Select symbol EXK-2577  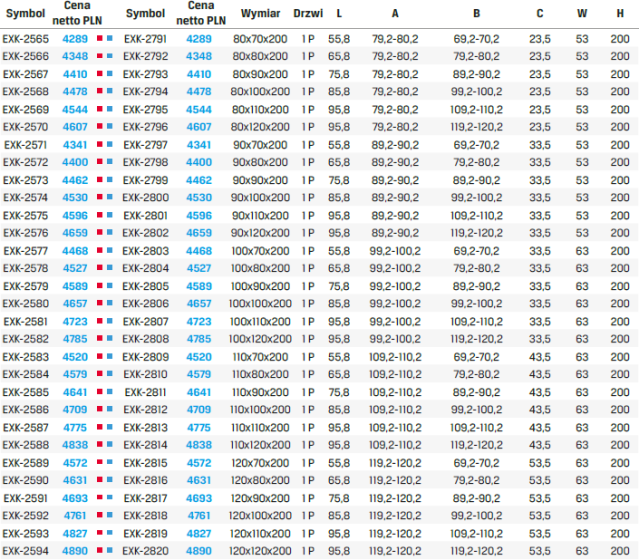(26, 251)
